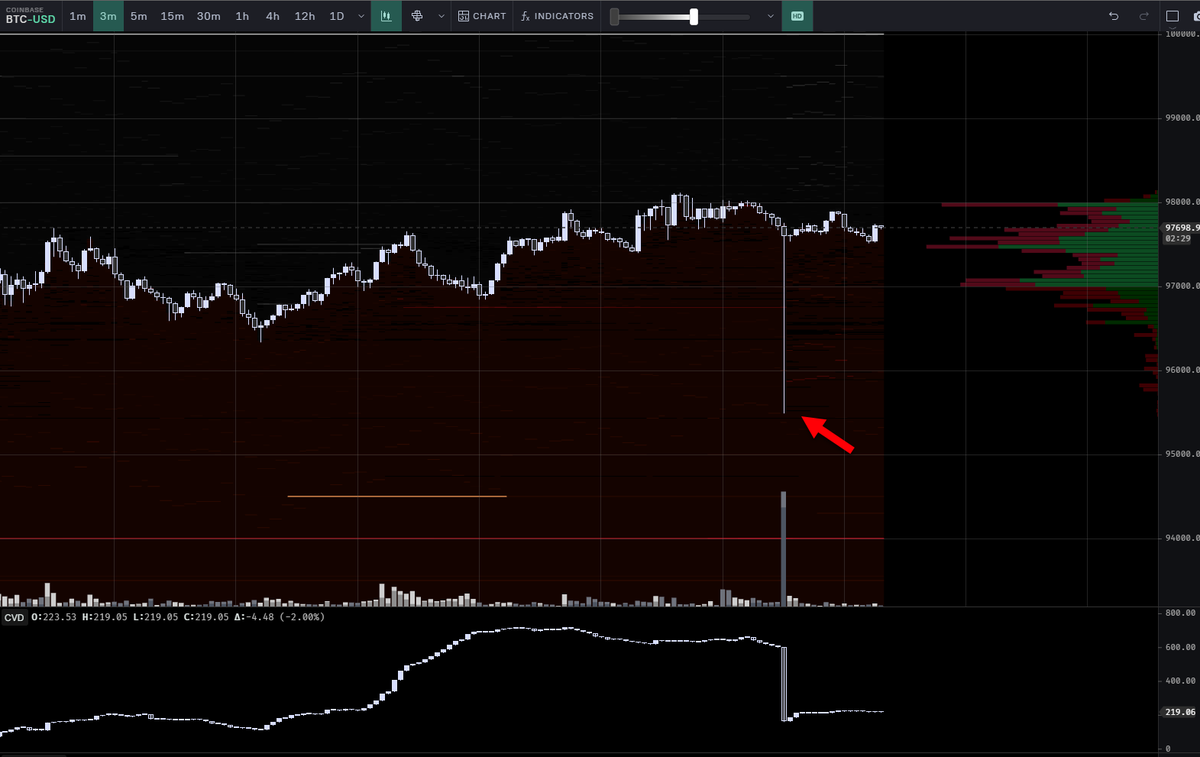
Task: Expand the dropdown right of the intensity slider
Action: click(x=770, y=16)
